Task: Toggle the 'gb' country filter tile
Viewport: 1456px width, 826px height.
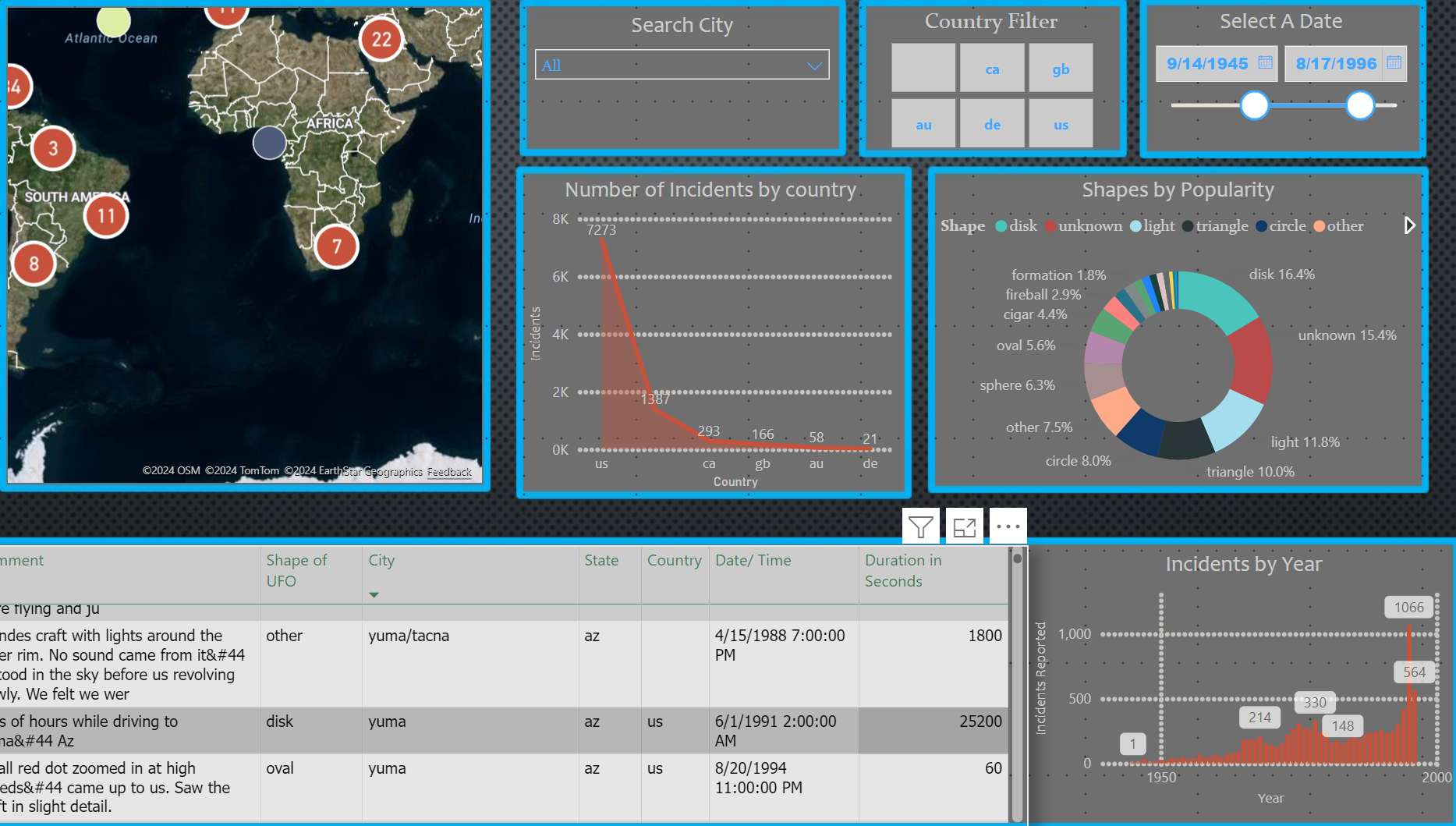Action: click(x=1060, y=69)
